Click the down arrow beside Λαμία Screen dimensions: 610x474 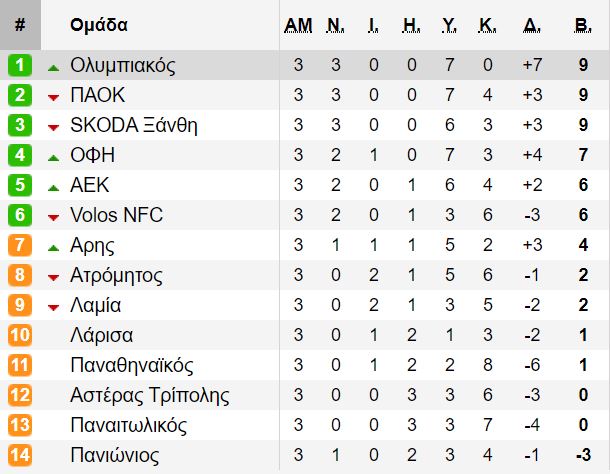[x=54, y=307]
